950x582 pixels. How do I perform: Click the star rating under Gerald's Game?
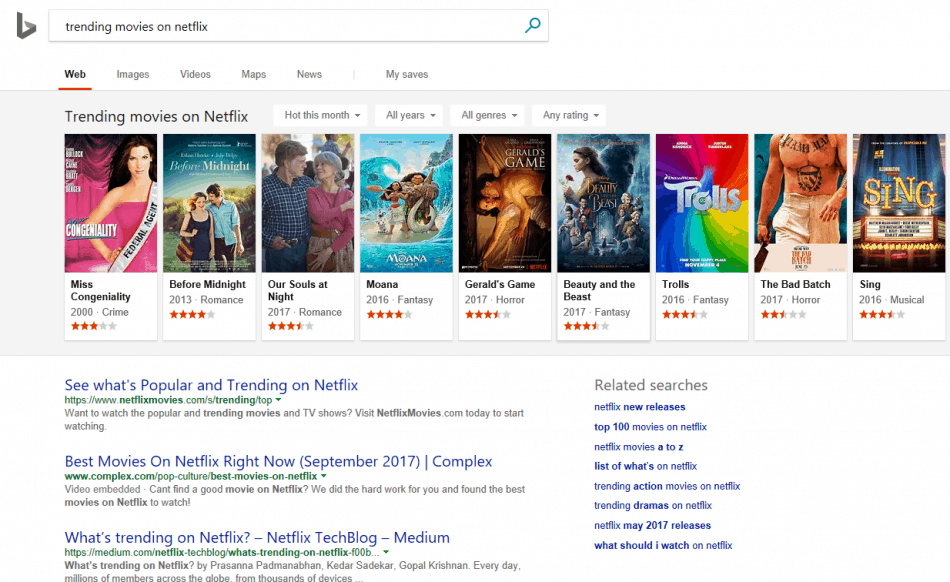[488, 314]
